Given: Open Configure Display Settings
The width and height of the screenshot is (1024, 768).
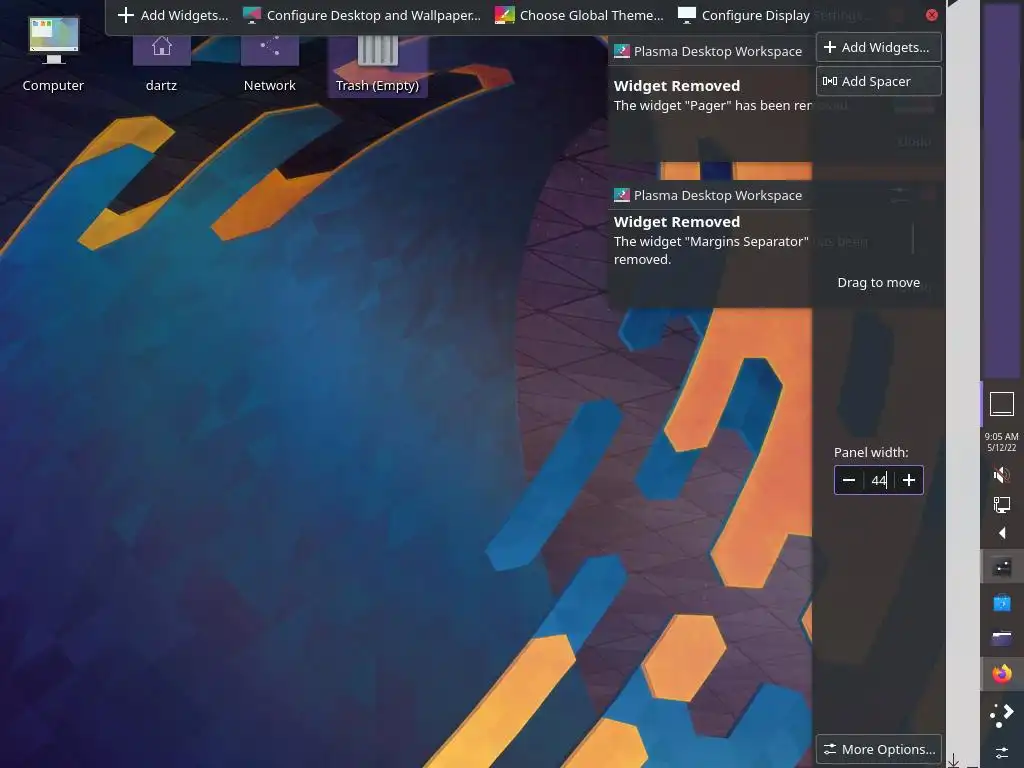Looking at the screenshot, I should pyautogui.click(x=773, y=15).
